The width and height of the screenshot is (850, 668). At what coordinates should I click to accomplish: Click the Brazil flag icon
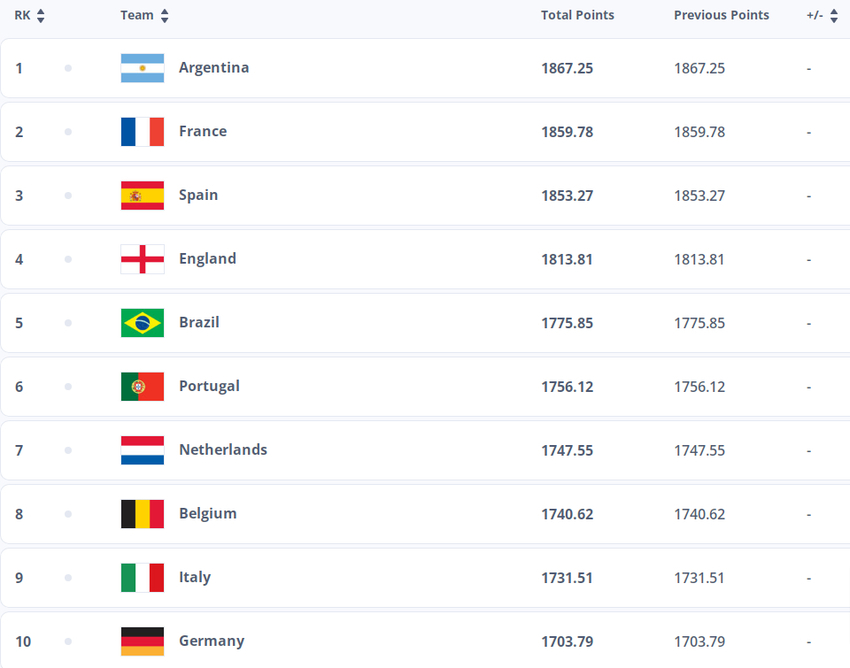click(142, 323)
